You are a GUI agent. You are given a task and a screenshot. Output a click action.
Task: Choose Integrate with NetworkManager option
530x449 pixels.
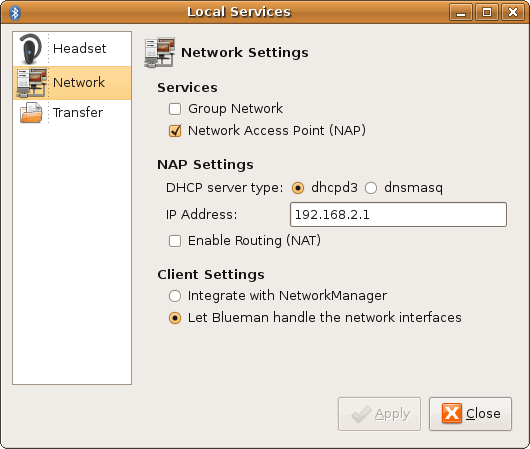point(175,296)
